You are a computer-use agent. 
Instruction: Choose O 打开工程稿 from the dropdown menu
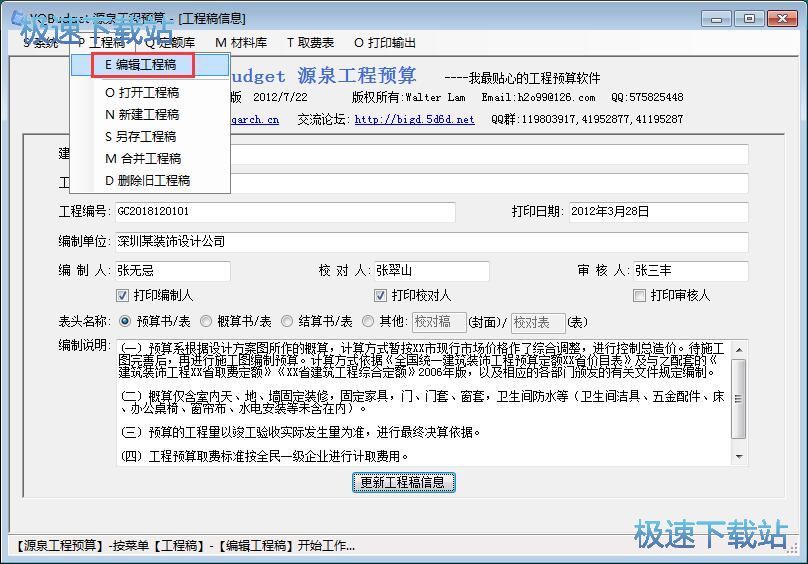pyautogui.click(x=141, y=92)
